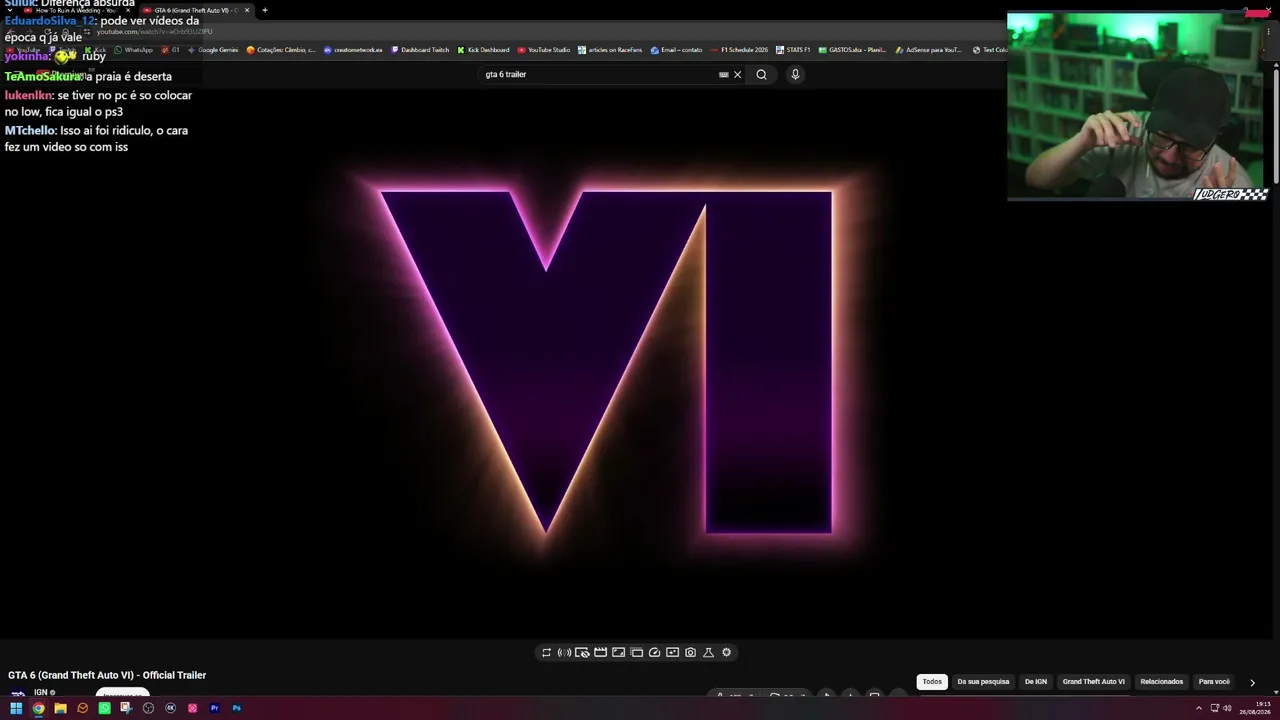Select the 'De IGN' filter chip

1036,682
